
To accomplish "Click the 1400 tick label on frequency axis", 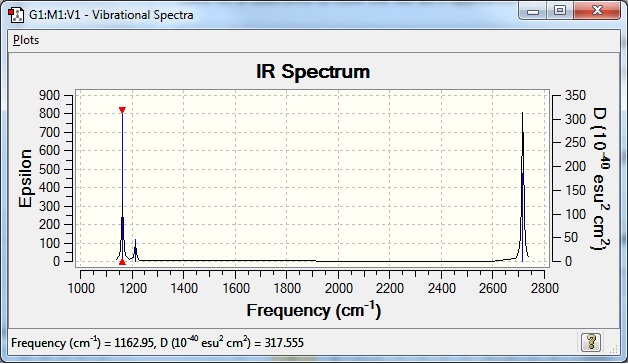I will (184, 288).
